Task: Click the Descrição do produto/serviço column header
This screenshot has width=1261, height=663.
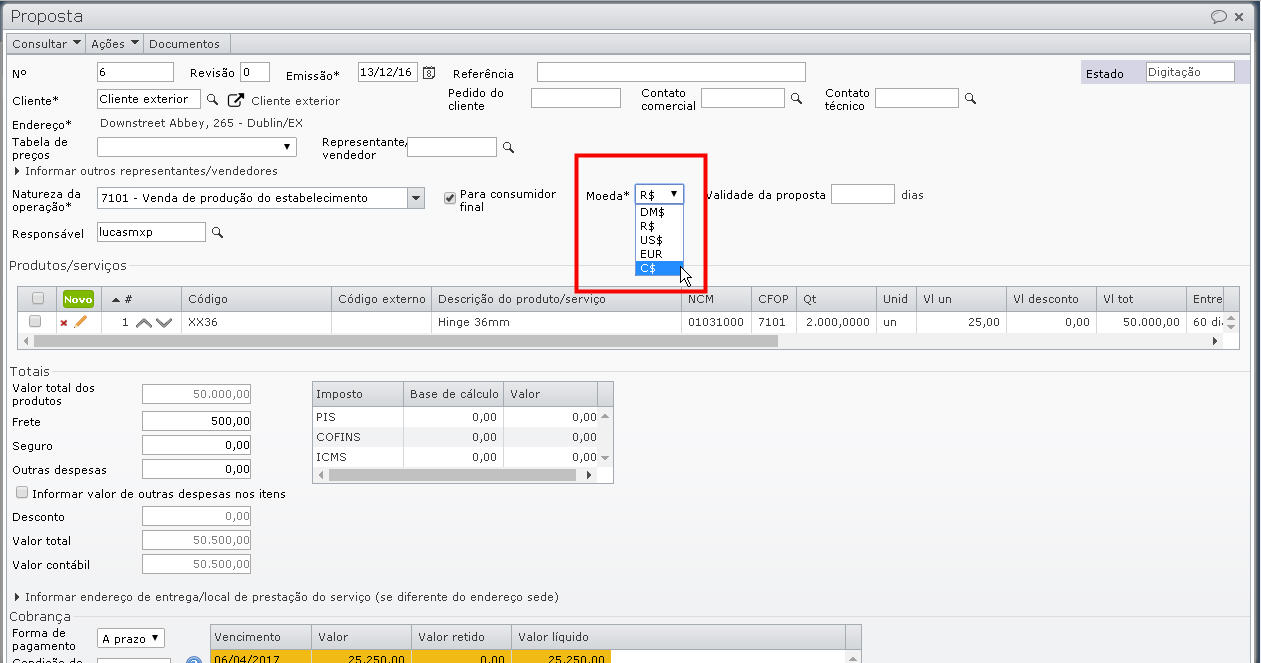Action: pyautogui.click(x=556, y=299)
